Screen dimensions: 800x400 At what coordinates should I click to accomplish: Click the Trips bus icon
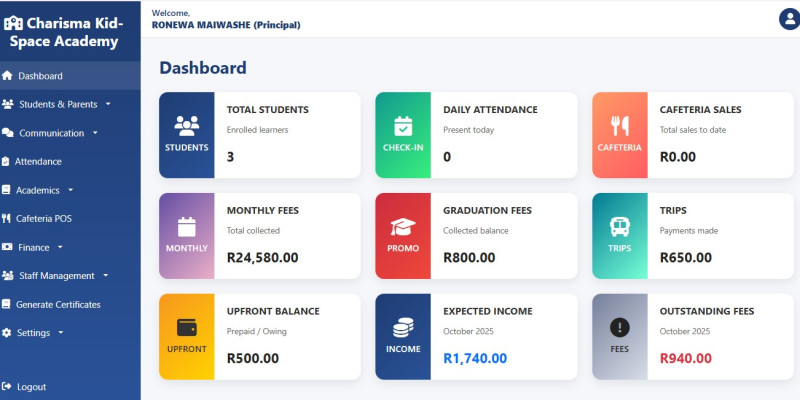(x=619, y=226)
